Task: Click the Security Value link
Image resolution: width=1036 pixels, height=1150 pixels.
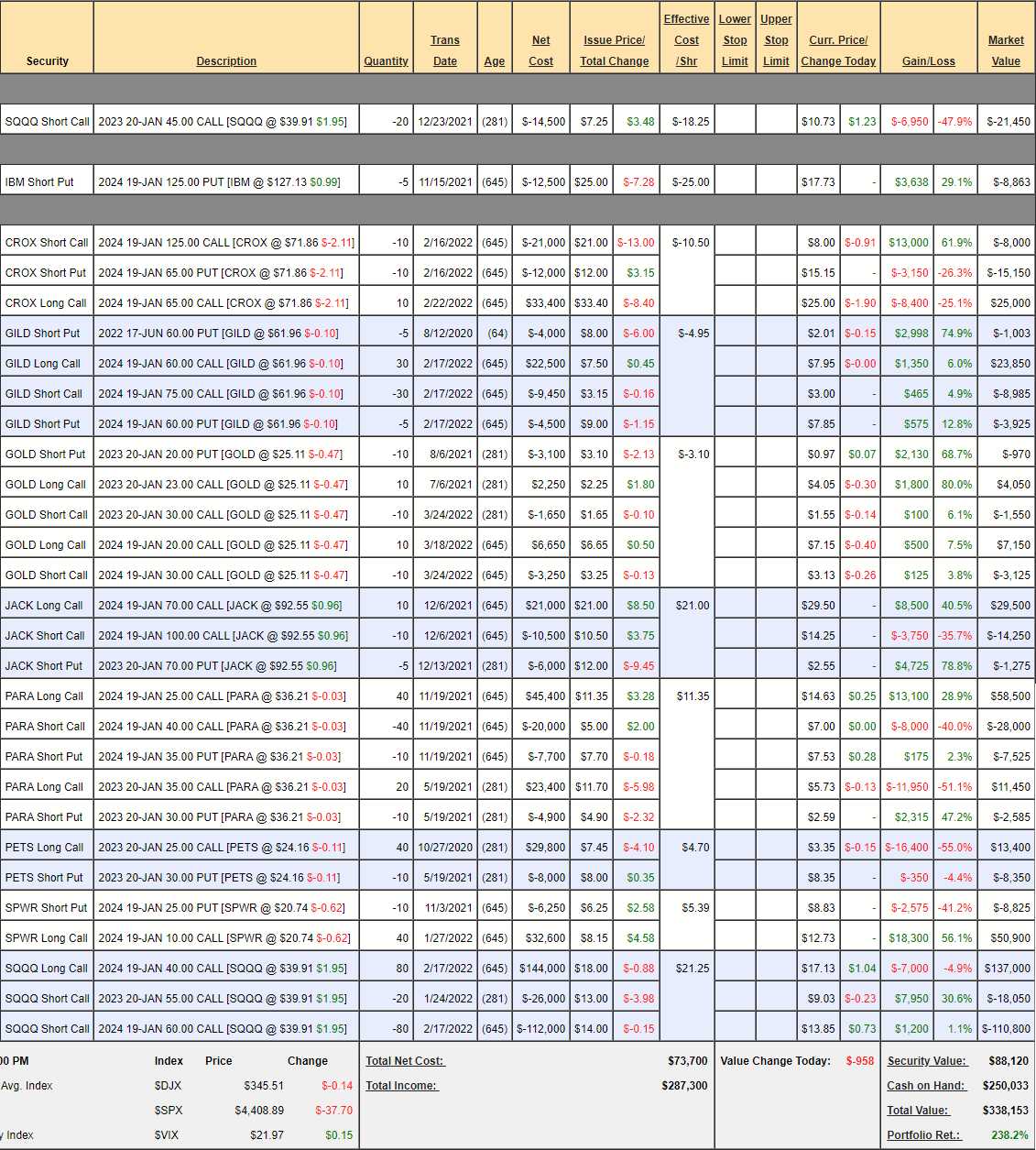Action: [926, 1061]
